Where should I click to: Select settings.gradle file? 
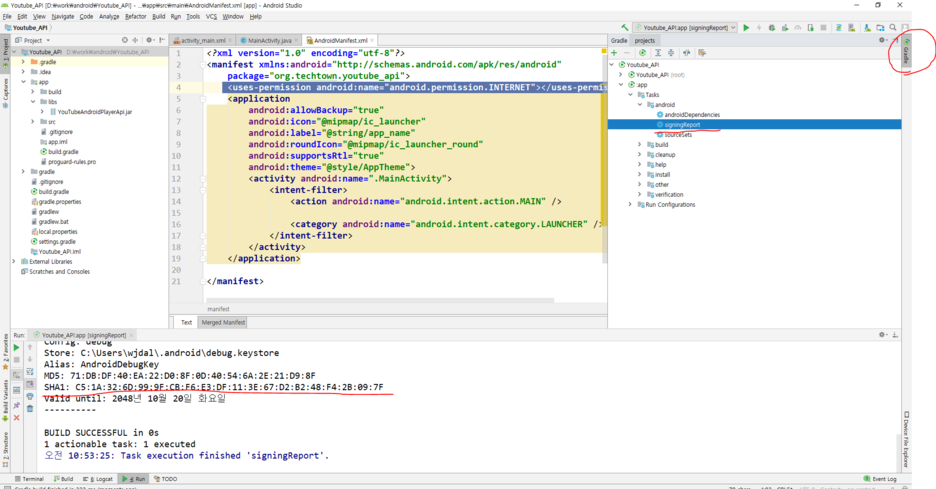53,242
